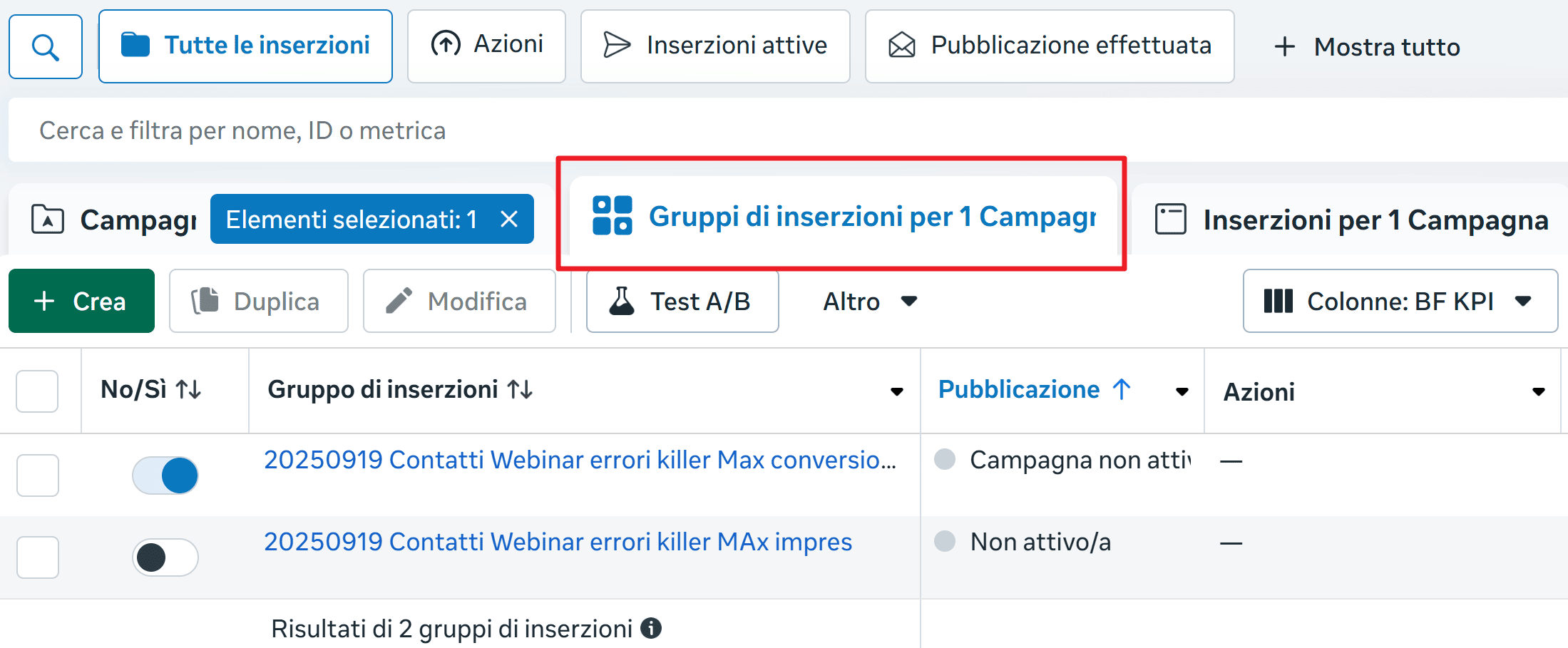Enable the toggle for MAx impres ad set
Viewport: 1568px width, 648px height.
165,557
